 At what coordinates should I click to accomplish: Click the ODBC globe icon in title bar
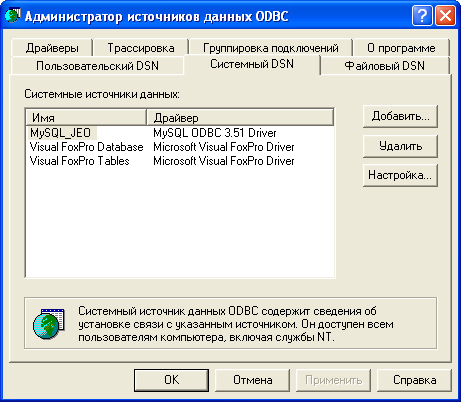pos(13,15)
